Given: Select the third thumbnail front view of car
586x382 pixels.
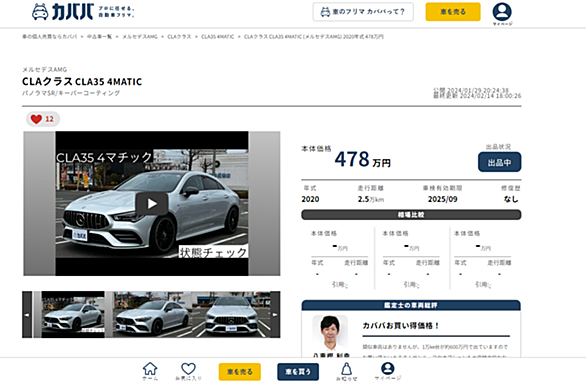Looking at the screenshot, I should [x=231, y=315].
